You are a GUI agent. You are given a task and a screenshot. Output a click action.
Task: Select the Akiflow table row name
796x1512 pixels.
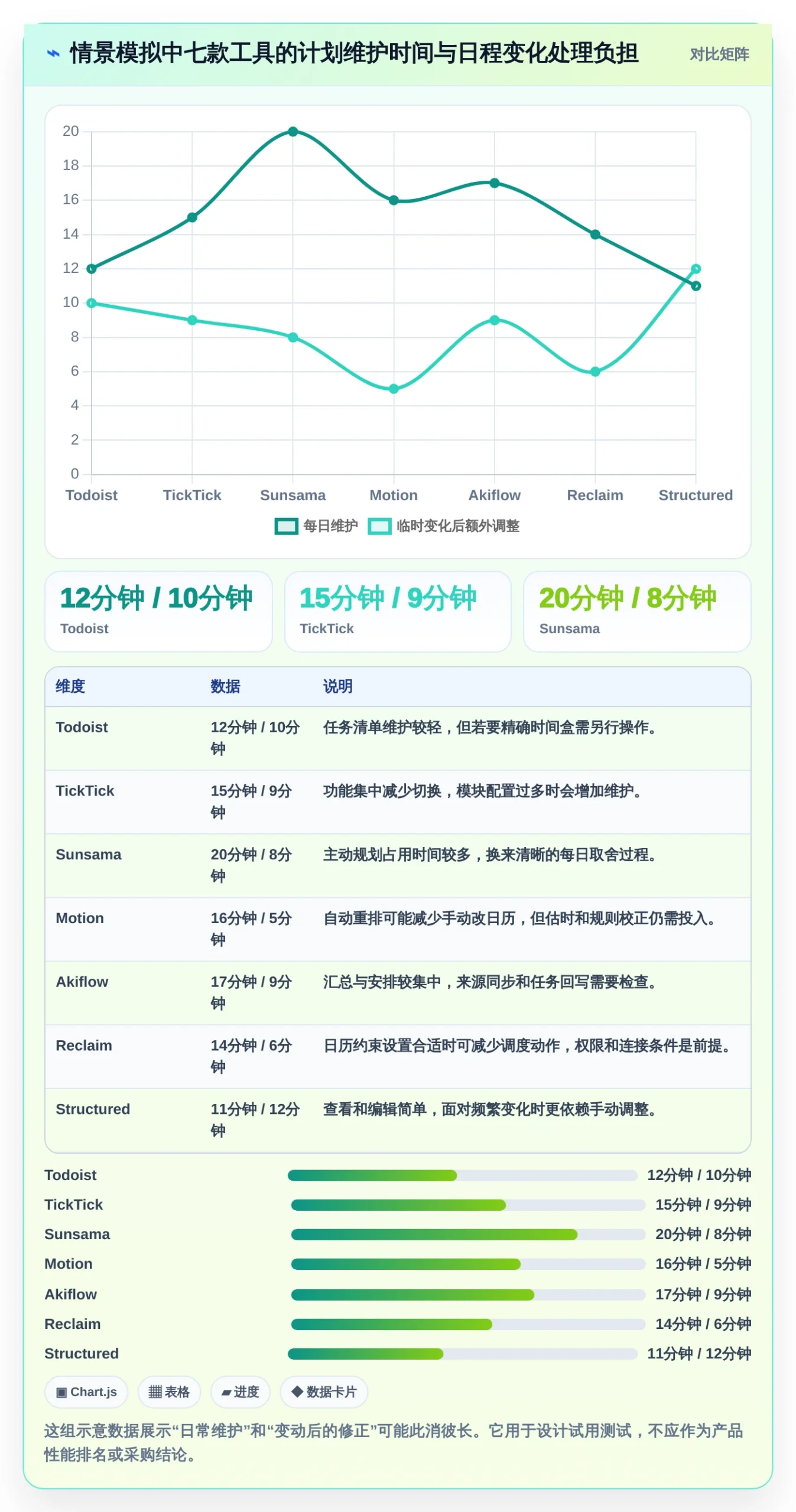pyautogui.click(x=82, y=982)
